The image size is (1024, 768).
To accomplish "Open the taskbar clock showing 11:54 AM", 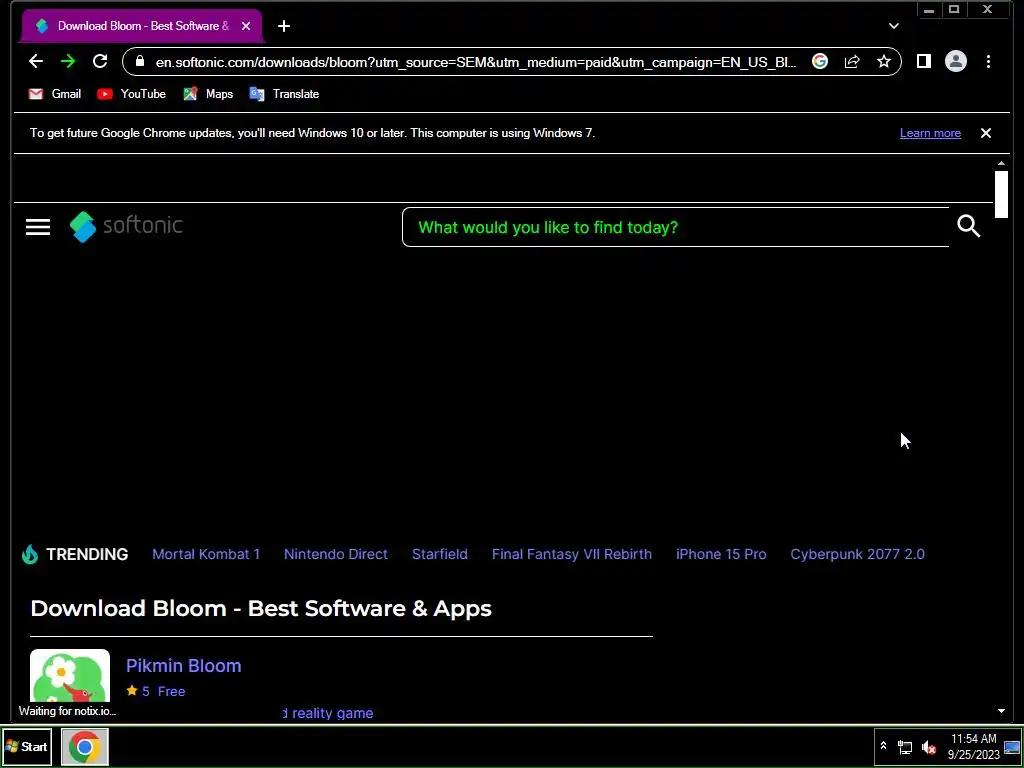I will pos(973,746).
